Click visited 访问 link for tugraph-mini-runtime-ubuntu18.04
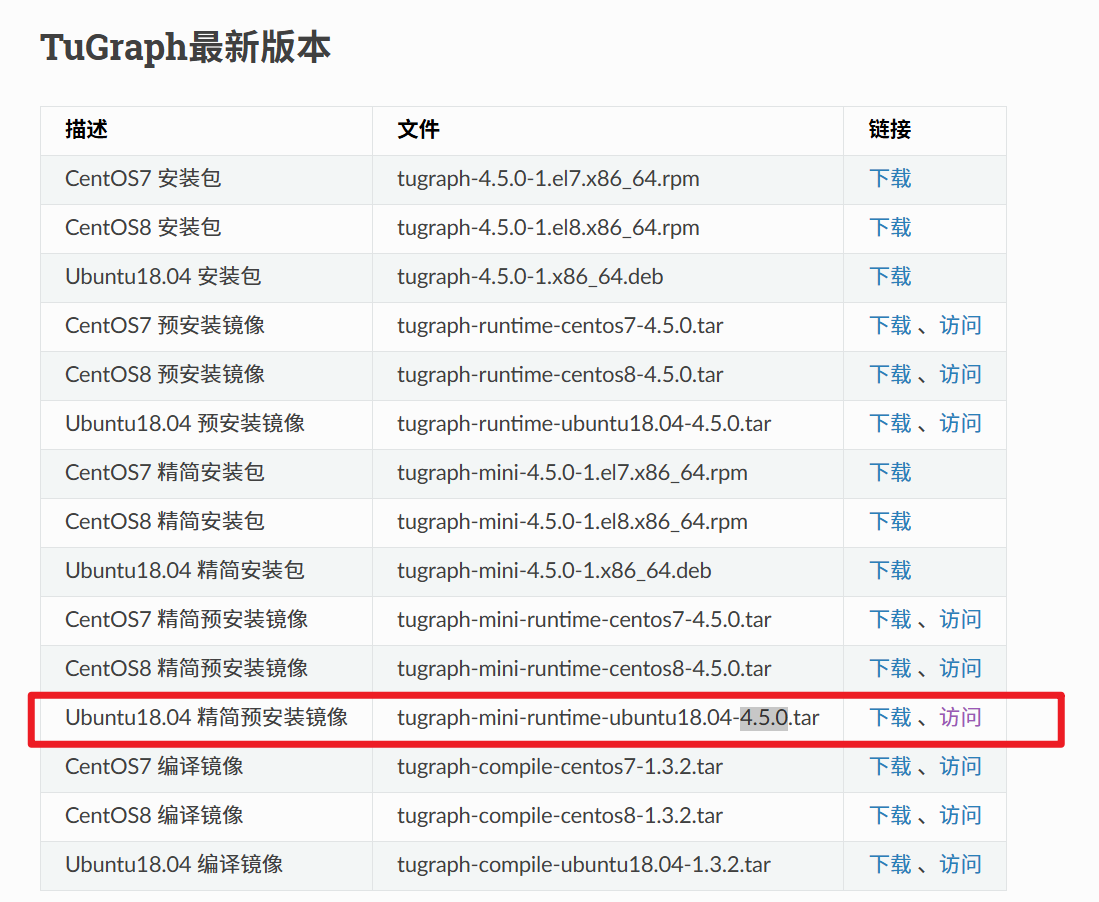Screen dimensions: 1099x902 960,718
